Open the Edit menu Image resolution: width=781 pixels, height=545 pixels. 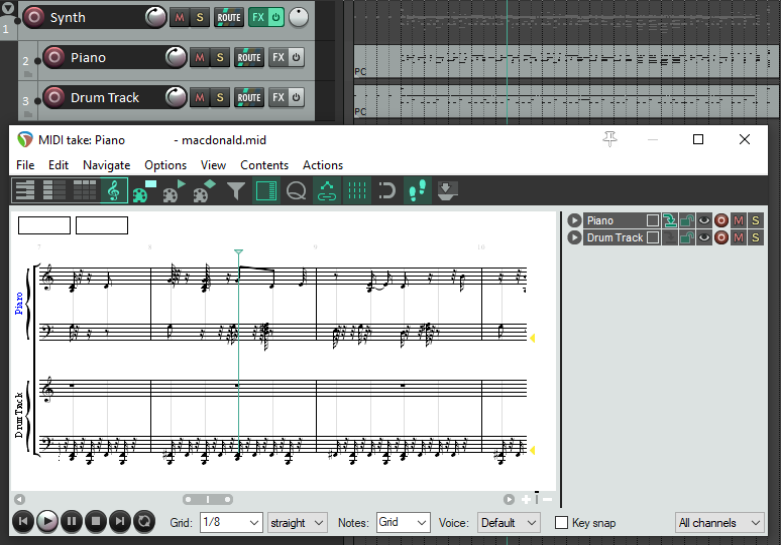58,165
